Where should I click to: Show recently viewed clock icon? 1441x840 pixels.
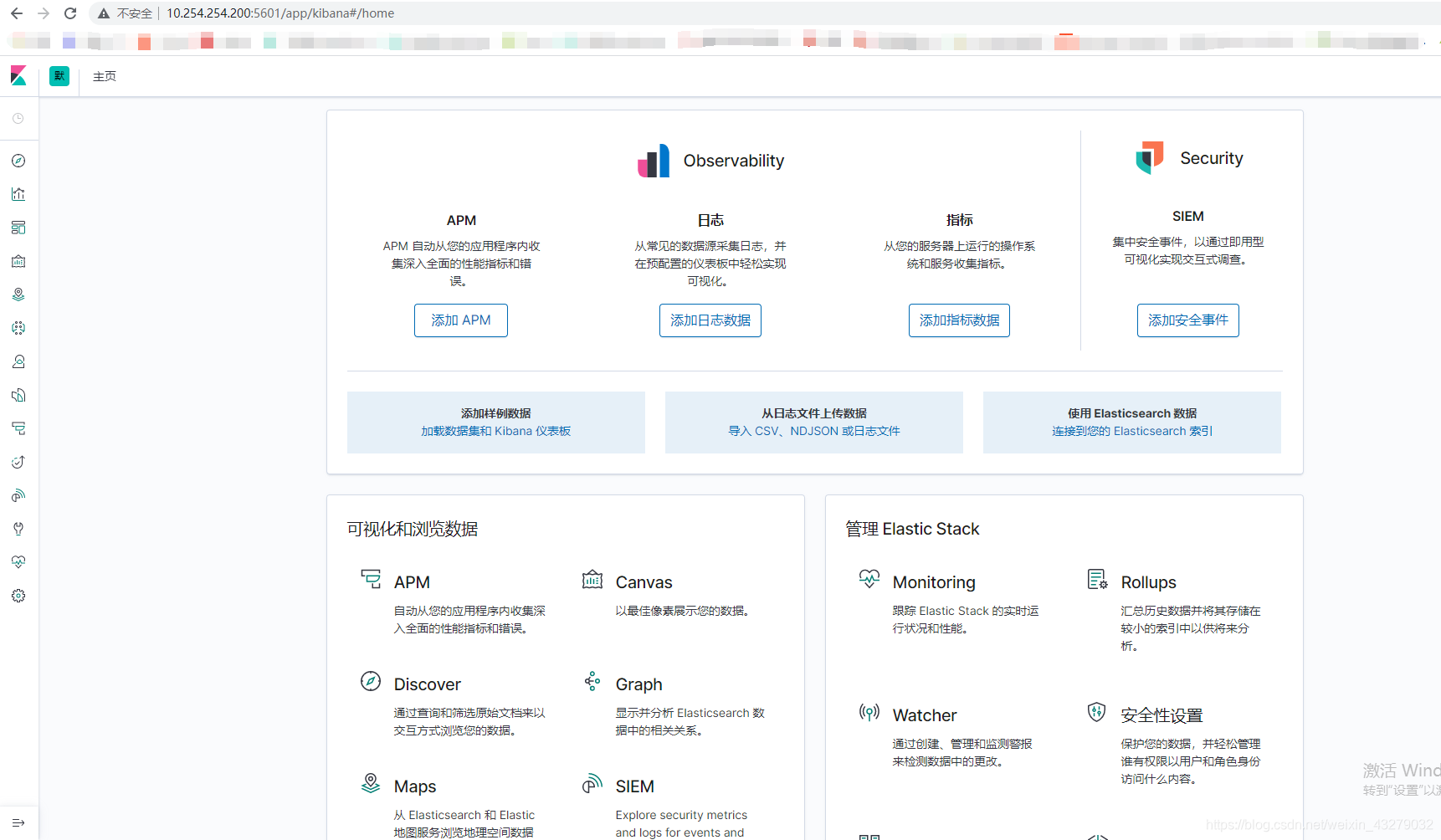click(x=18, y=119)
